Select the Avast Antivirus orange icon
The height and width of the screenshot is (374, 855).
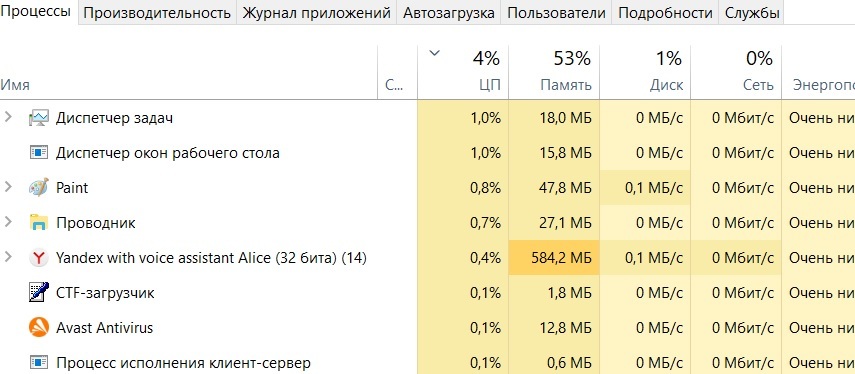[x=39, y=328]
